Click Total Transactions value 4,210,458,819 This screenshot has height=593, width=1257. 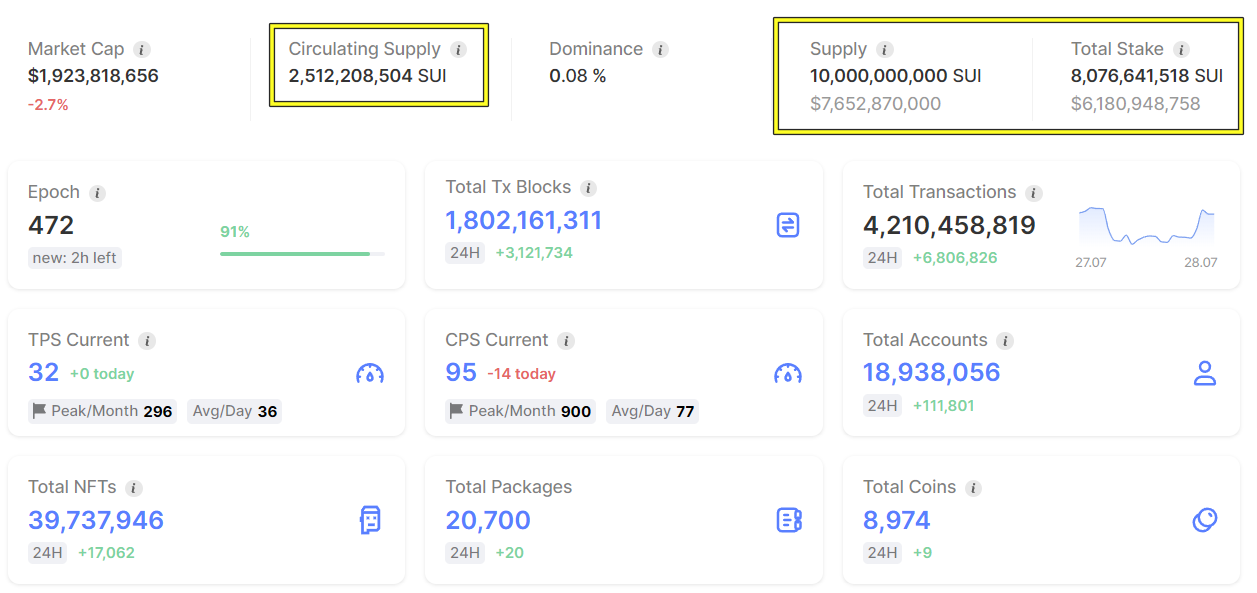pos(949,225)
